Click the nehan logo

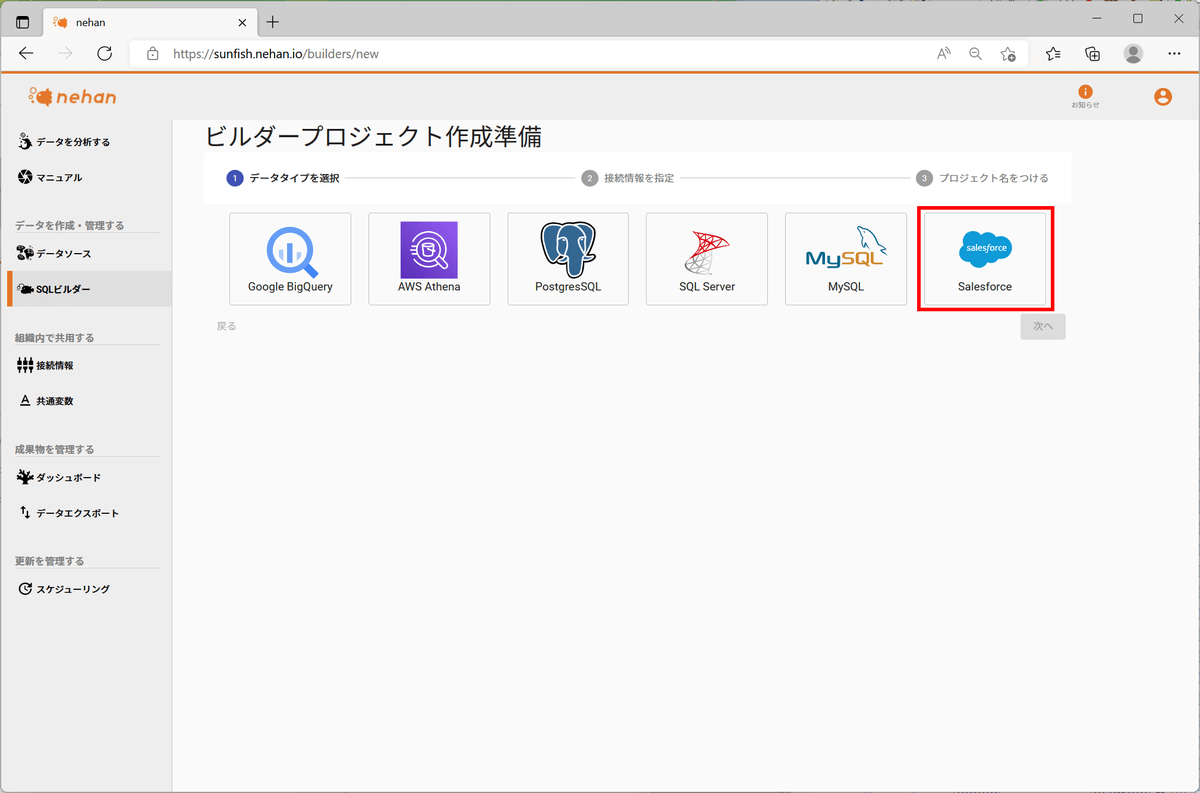tap(73, 96)
